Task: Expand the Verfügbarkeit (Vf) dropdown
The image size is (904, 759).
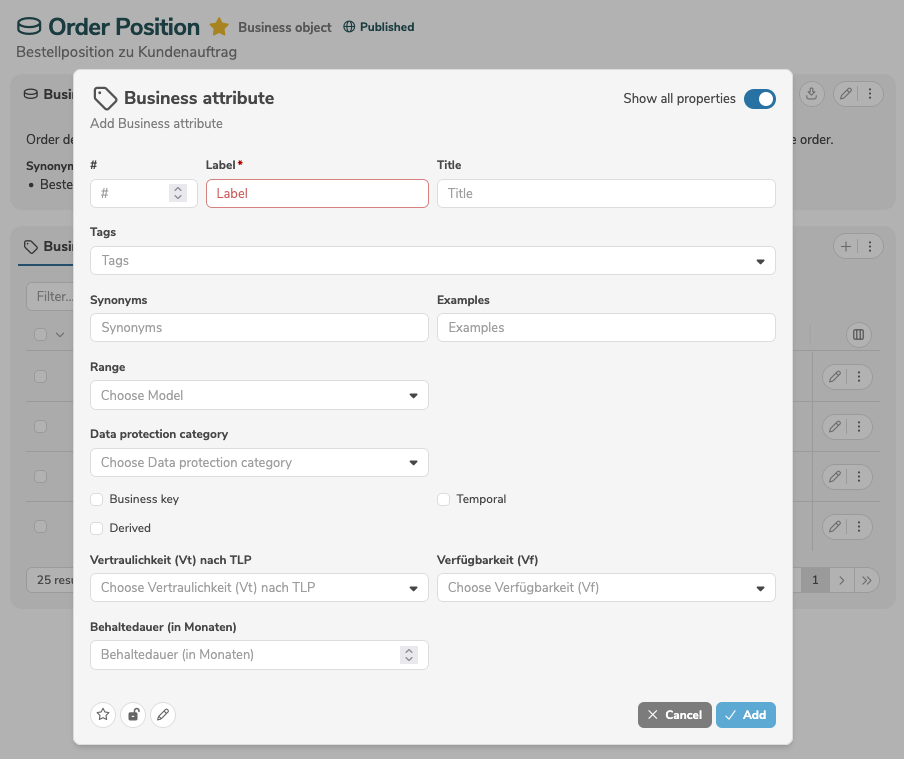Action: click(x=606, y=588)
